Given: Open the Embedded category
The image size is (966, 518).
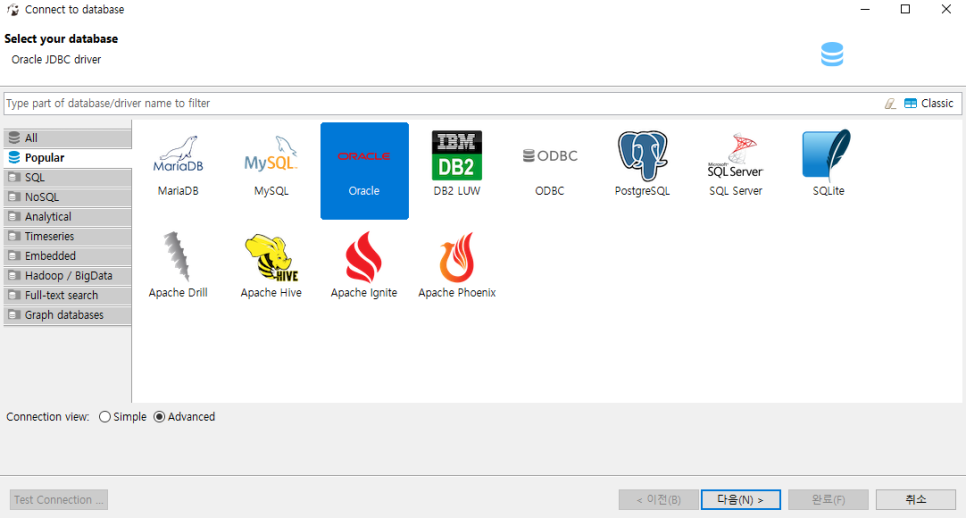Looking at the screenshot, I should click(x=68, y=256).
